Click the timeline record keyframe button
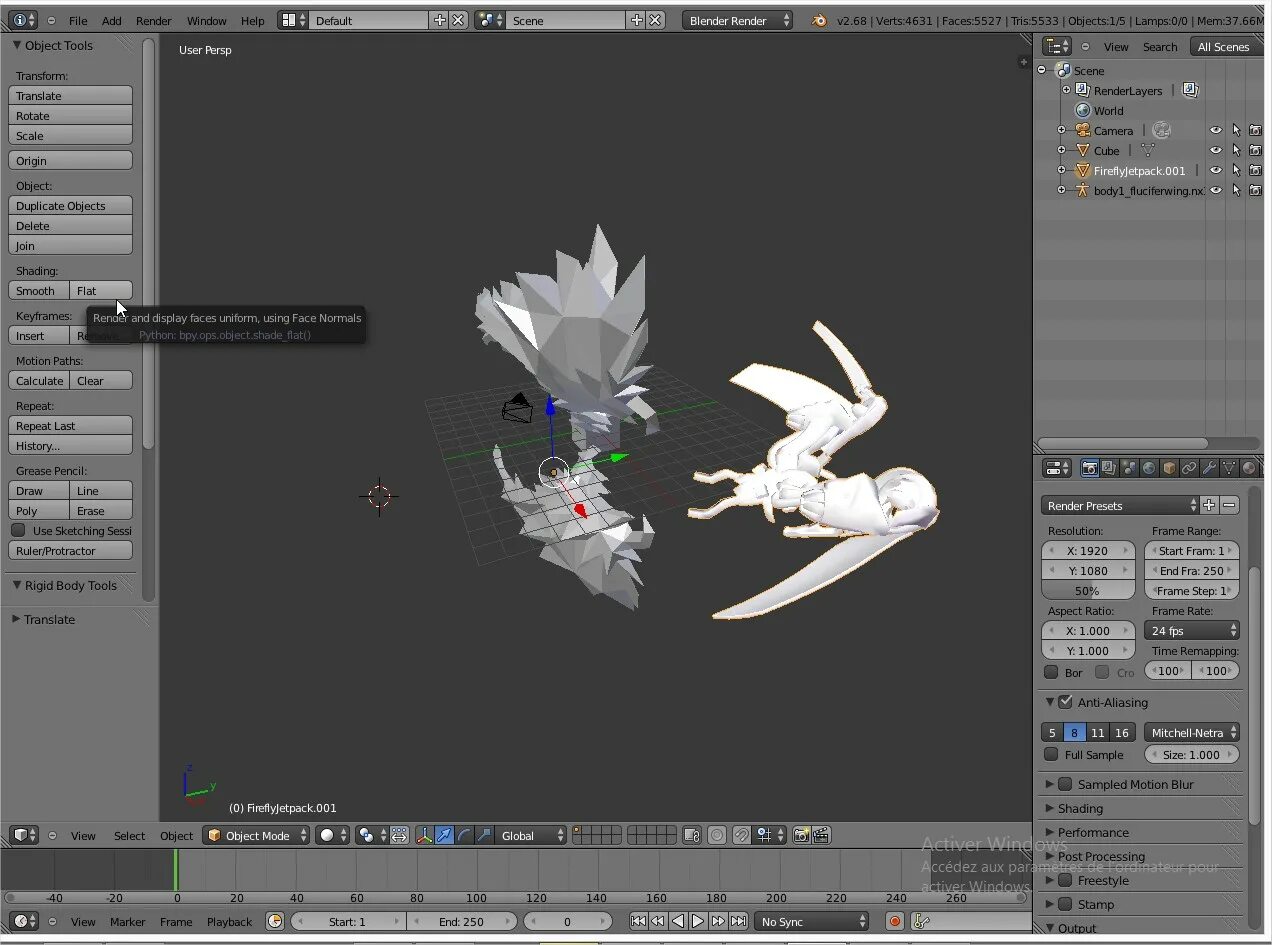 [895, 921]
